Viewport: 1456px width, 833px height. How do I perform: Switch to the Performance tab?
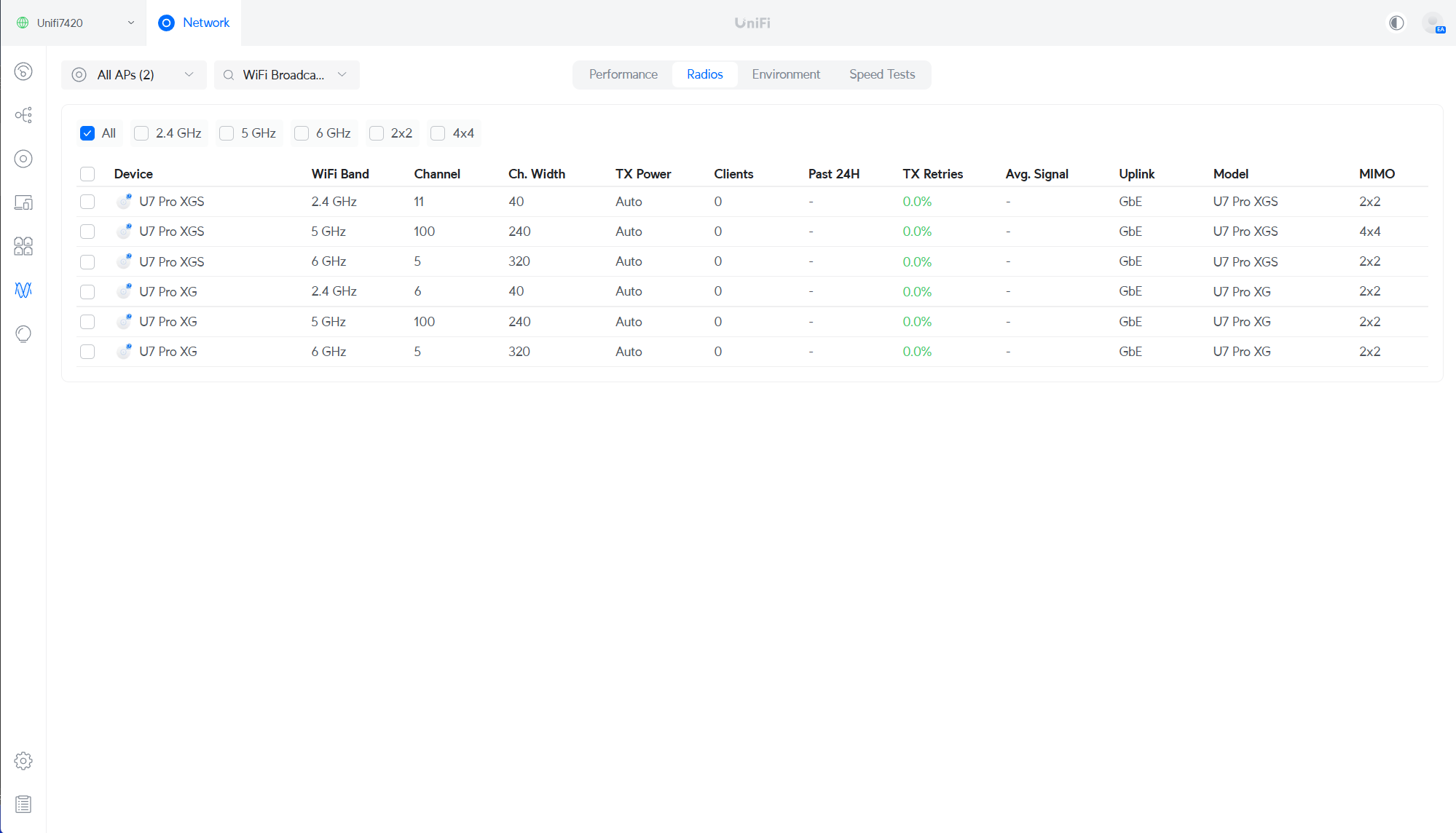pyautogui.click(x=623, y=74)
